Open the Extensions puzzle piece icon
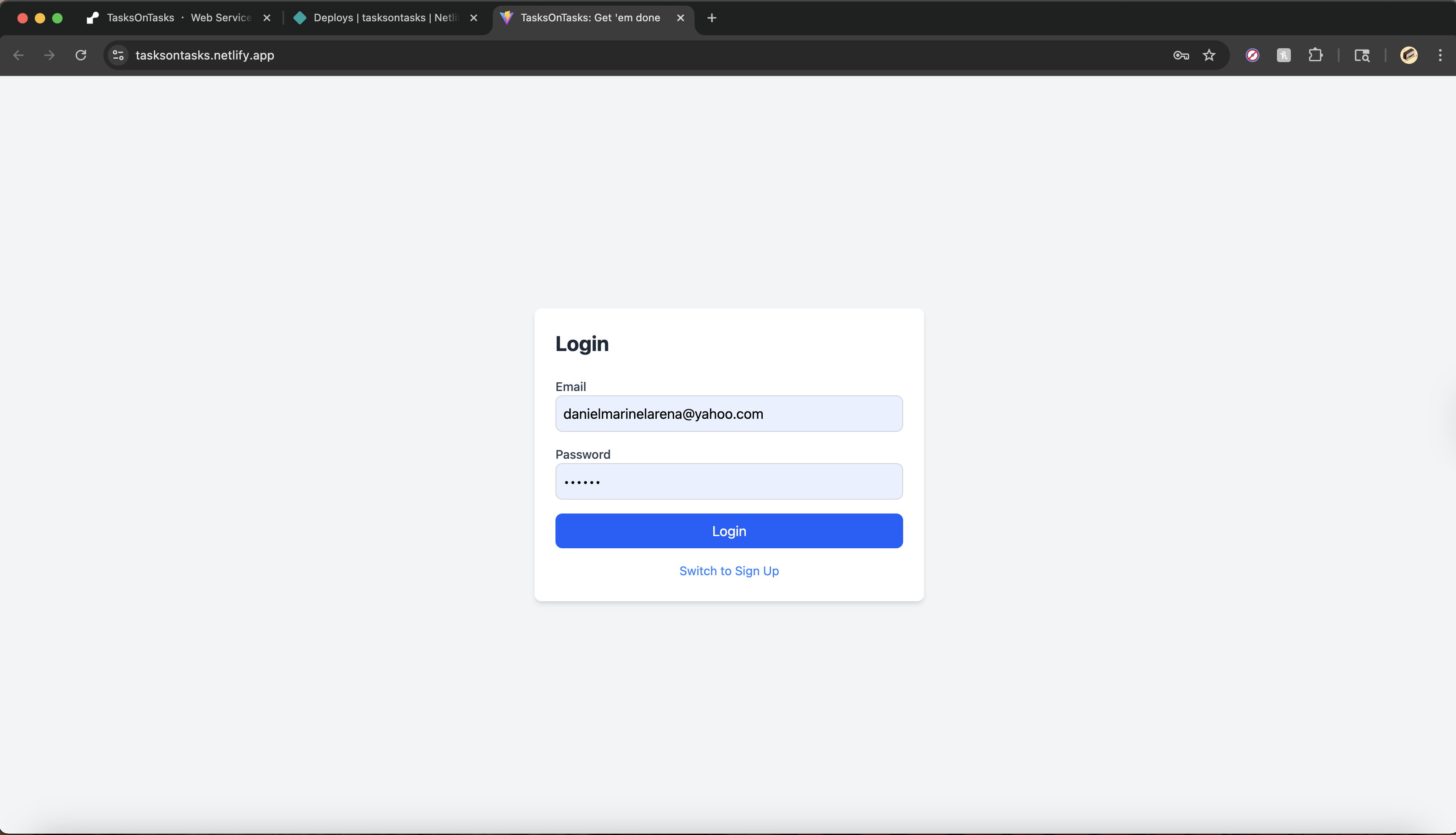 coord(1315,55)
